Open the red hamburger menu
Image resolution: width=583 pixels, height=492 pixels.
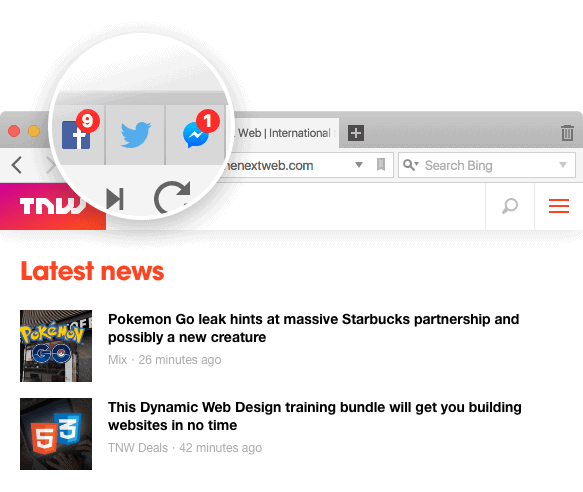tap(558, 206)
